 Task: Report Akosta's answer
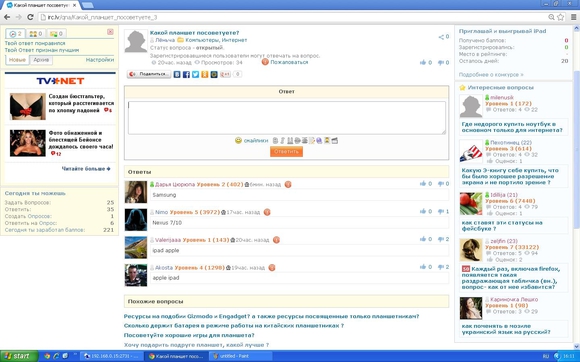[272, 267]
